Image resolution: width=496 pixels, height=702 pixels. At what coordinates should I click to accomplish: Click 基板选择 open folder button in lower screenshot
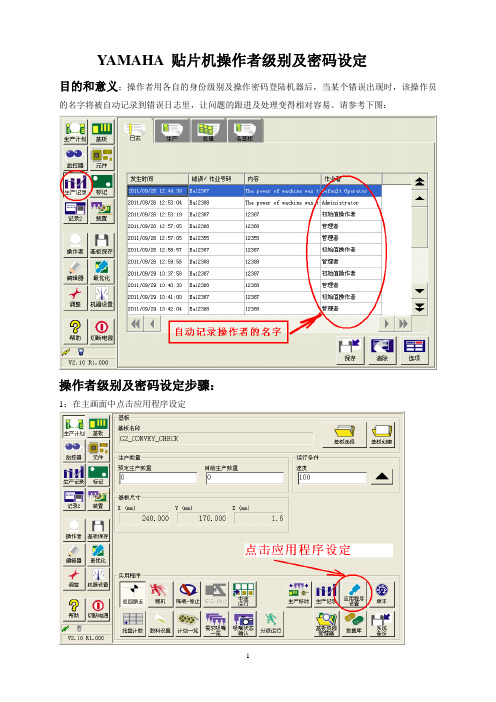click(x=344, y=434)
